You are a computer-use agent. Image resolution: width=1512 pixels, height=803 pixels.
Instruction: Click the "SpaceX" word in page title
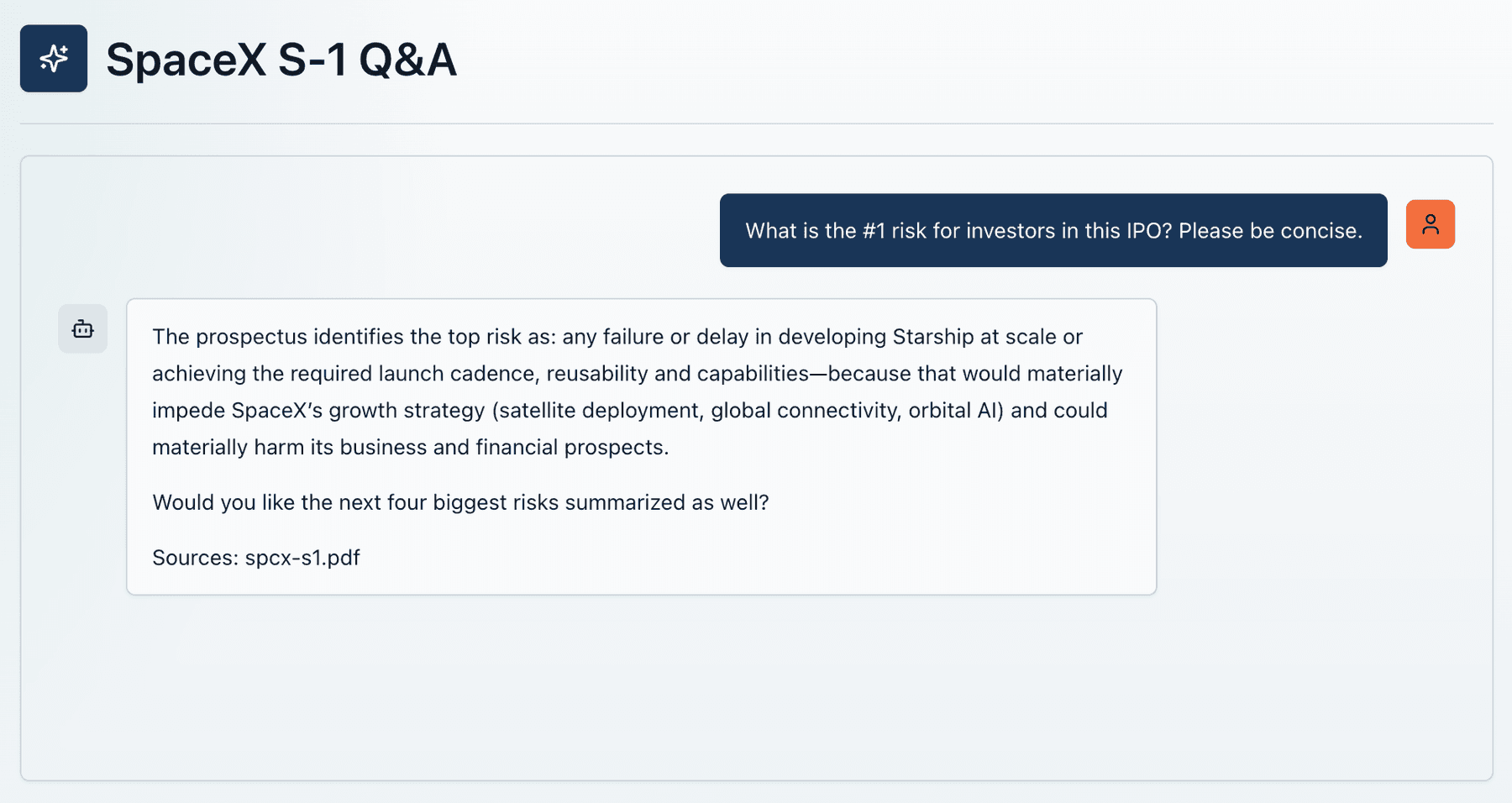(186, 60)
